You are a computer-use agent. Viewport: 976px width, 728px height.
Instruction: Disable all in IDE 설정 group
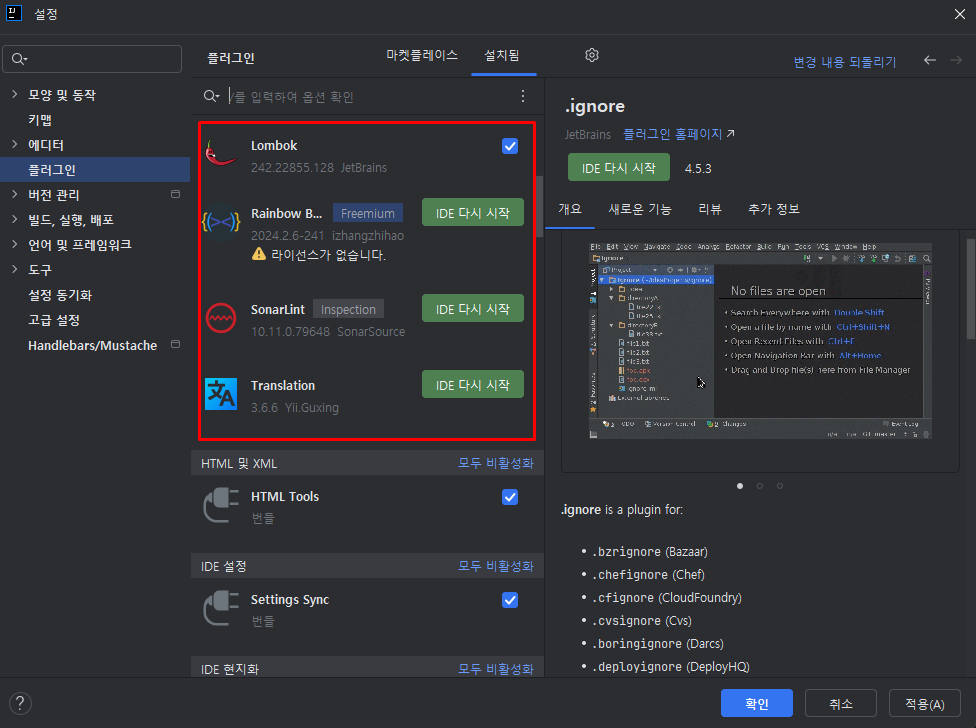coord(495,566)
